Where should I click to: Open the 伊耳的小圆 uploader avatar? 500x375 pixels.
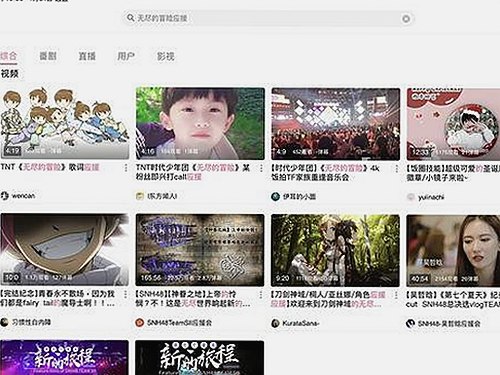pos(275,196)
